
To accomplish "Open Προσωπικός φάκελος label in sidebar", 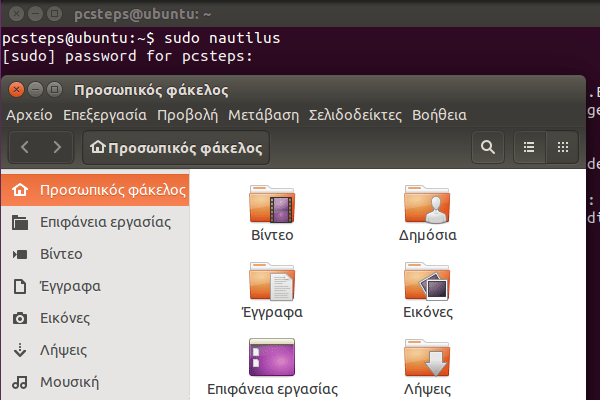I will (113, 190).
